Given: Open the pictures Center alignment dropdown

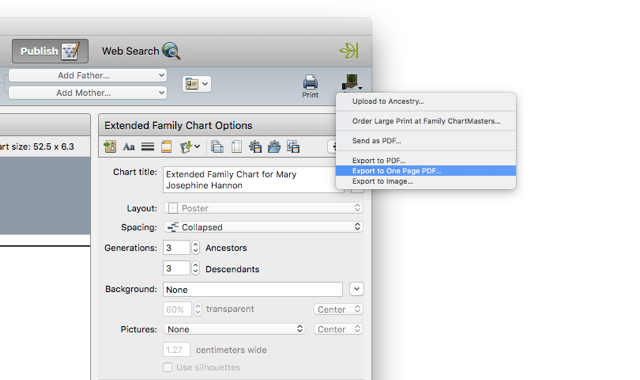Looking at the screenshot, I should (x=338, y=329).
